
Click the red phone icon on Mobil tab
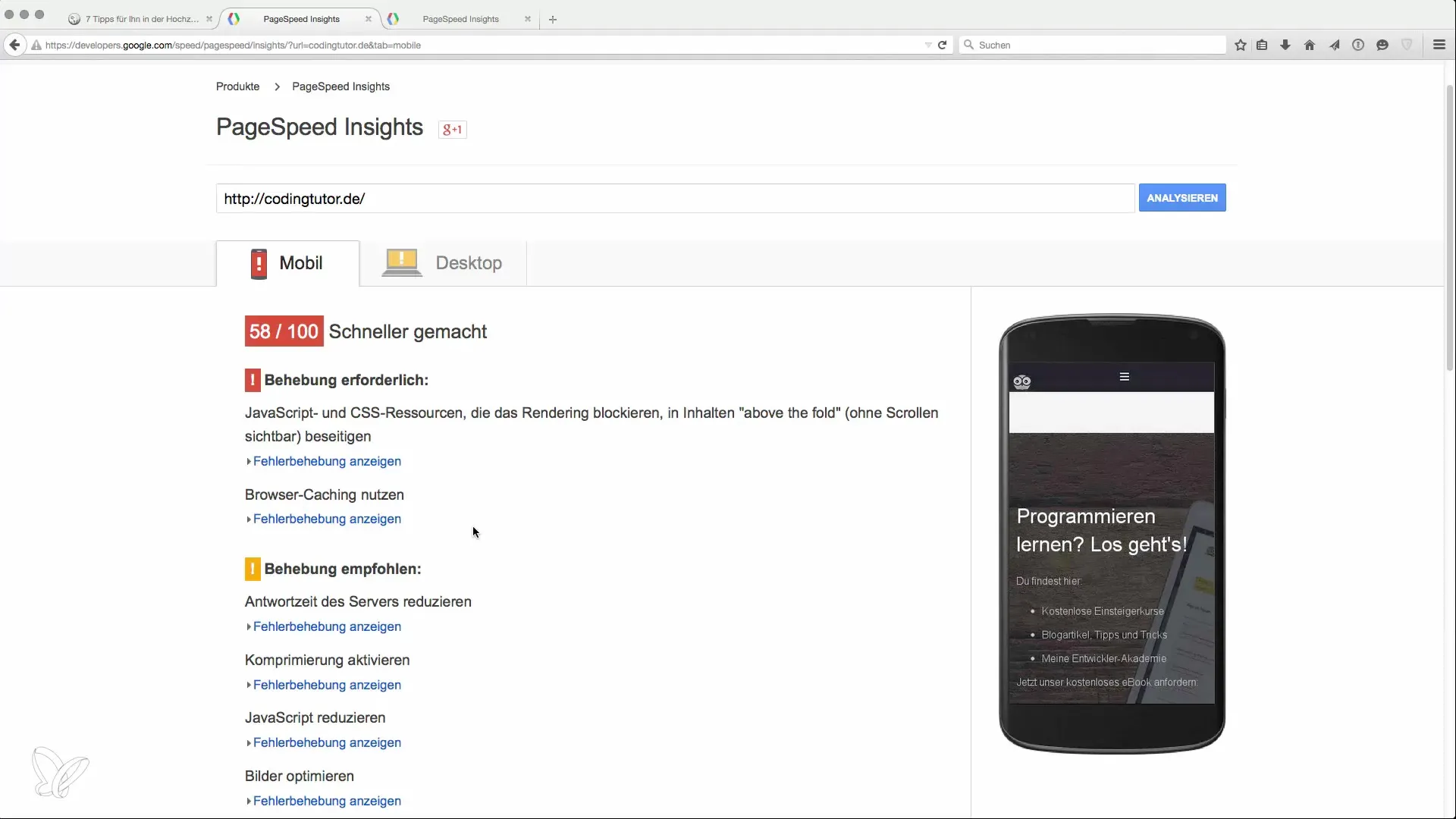coord(259,264)
